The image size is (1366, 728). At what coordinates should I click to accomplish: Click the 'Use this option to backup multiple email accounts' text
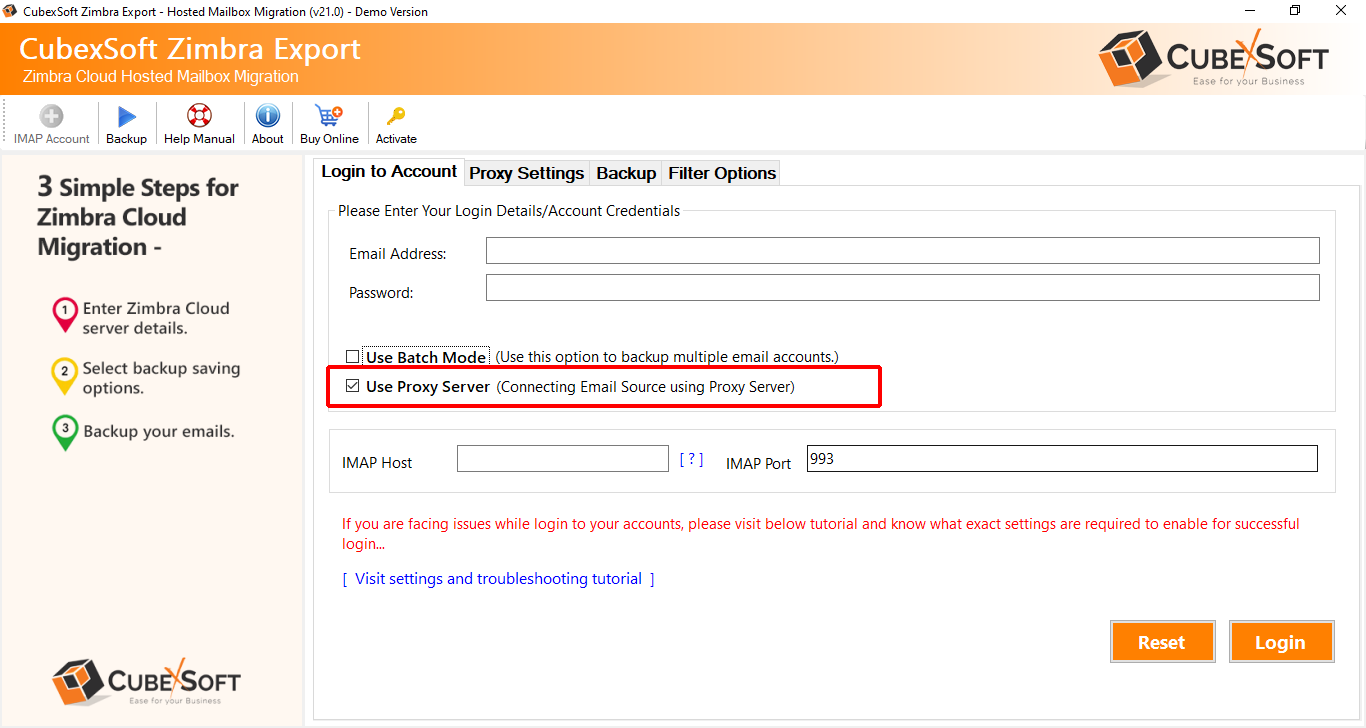[667, 357]
